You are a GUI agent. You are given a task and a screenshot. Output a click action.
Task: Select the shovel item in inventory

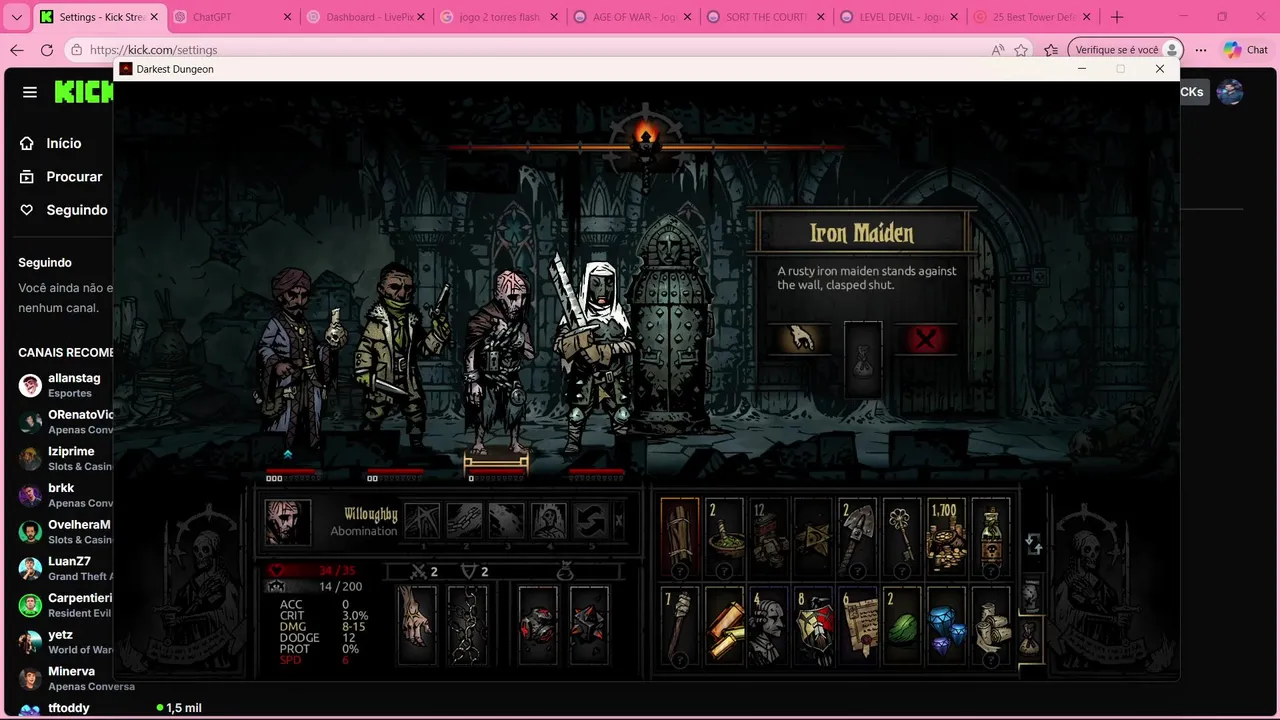point(858,539)
